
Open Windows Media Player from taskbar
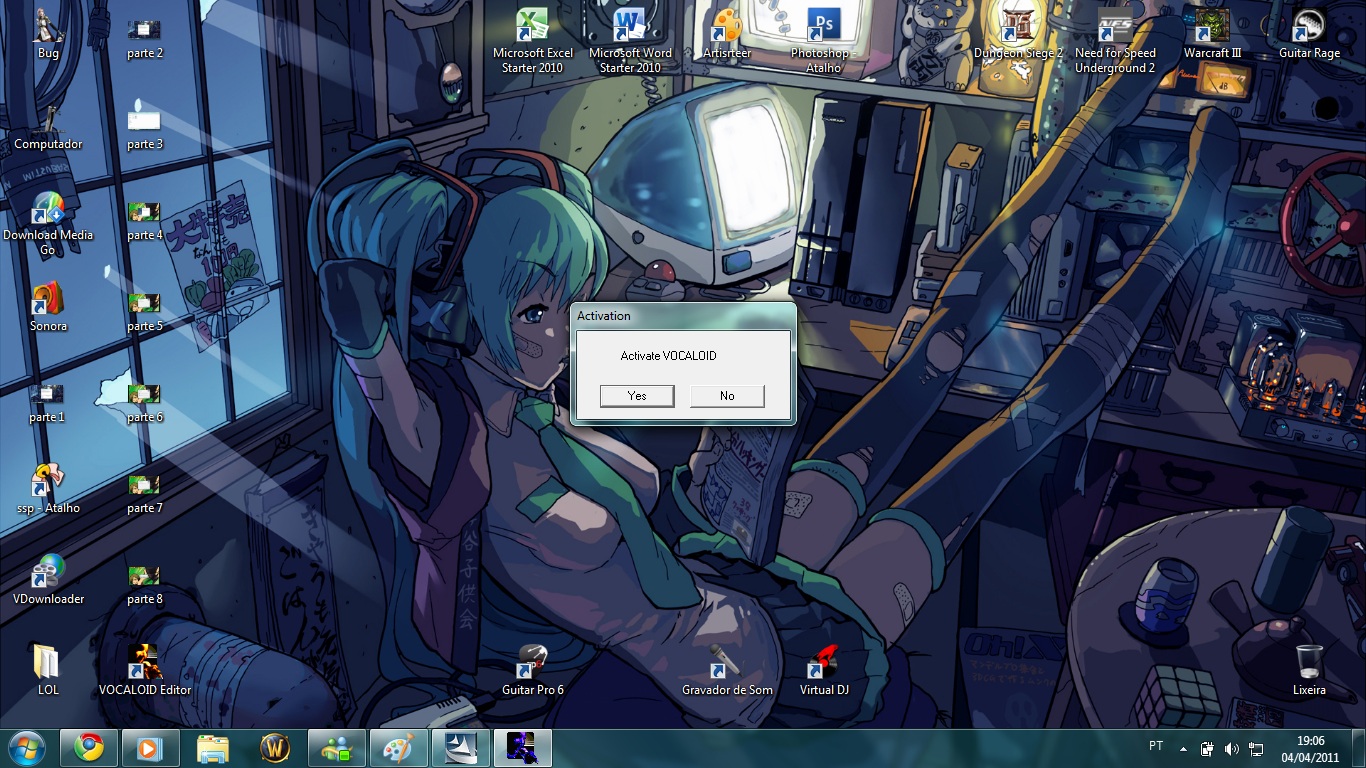tap(151, 748)
